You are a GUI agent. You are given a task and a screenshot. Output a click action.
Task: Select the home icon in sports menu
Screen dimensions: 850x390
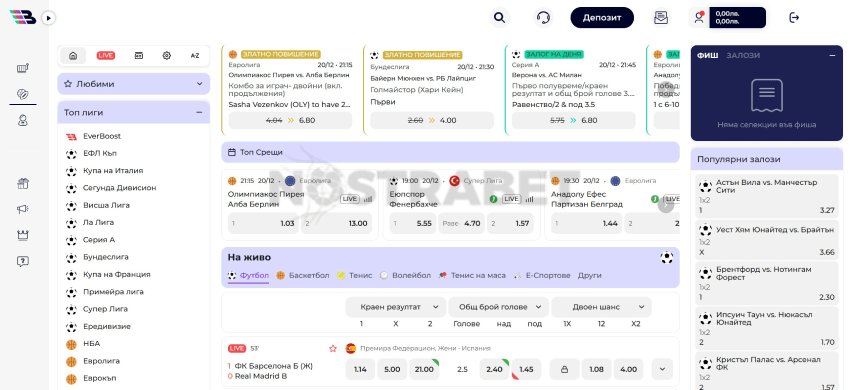(x=73, y=55)
